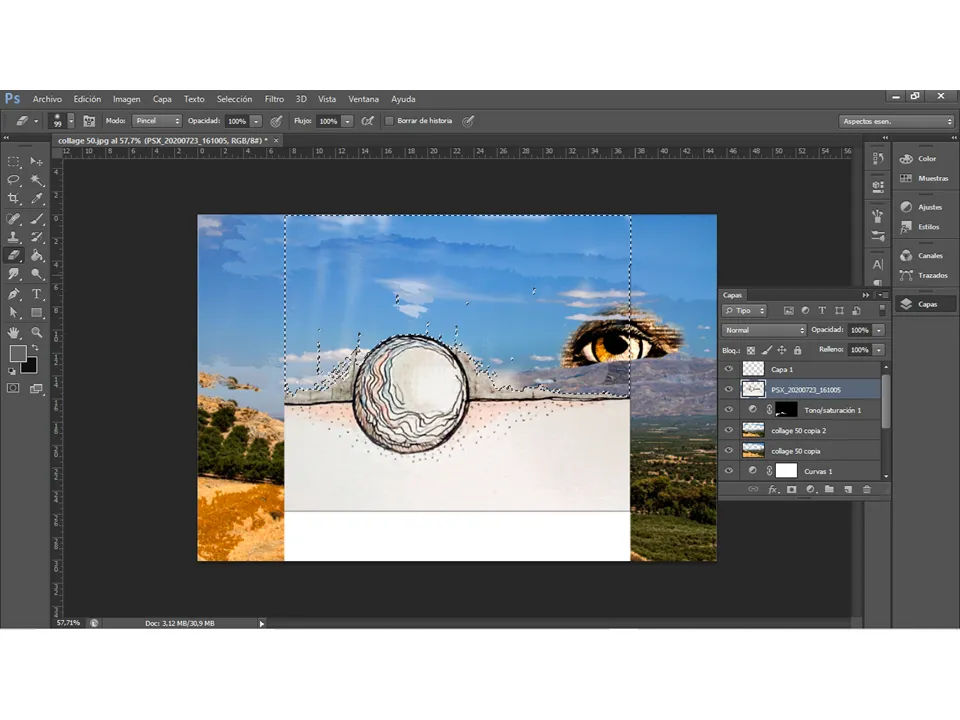Select the History Brush tool
The image size is (960, 720).
[x=37, y=237]
